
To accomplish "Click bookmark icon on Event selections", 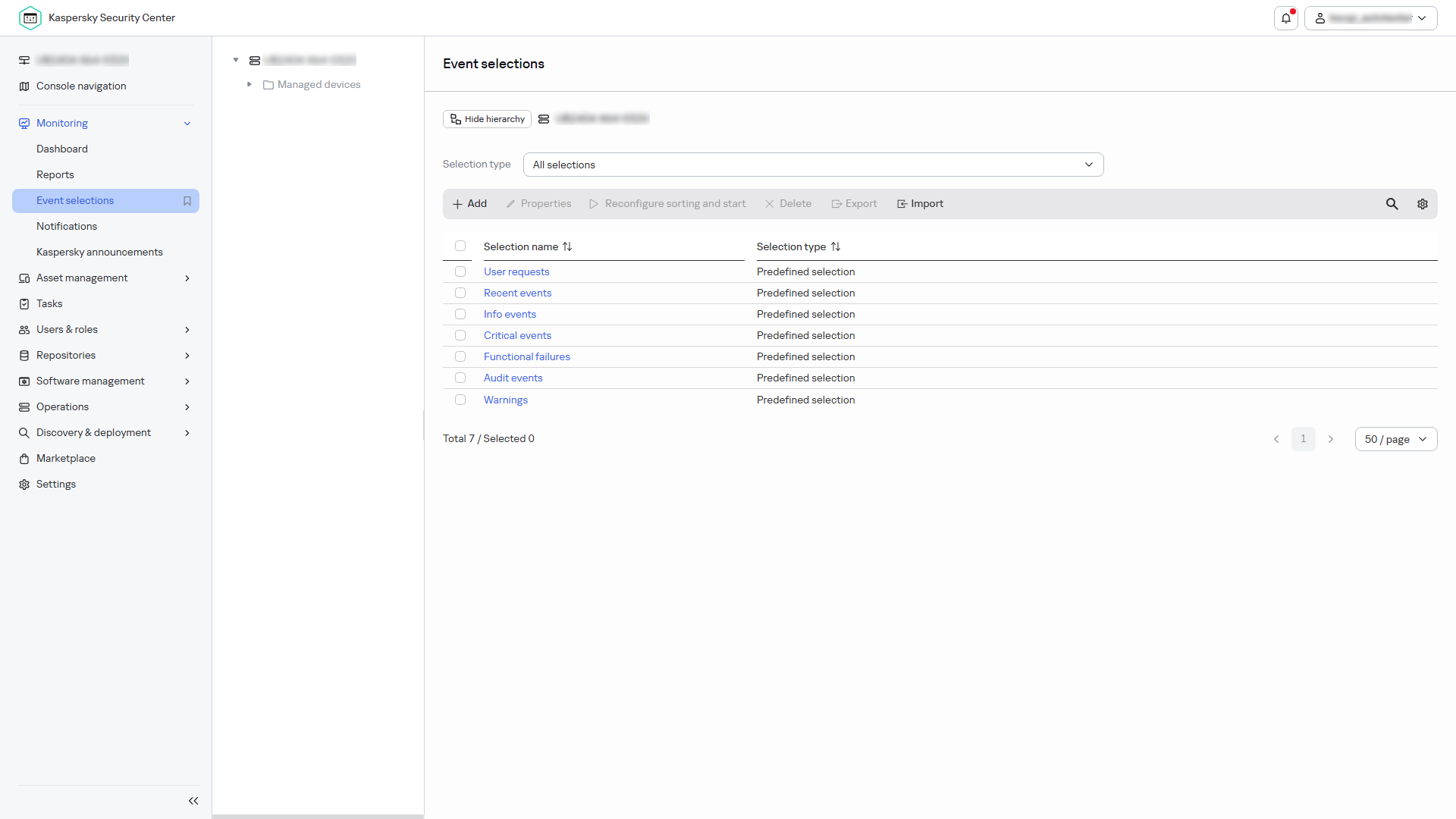I will [x=187, y=201].
